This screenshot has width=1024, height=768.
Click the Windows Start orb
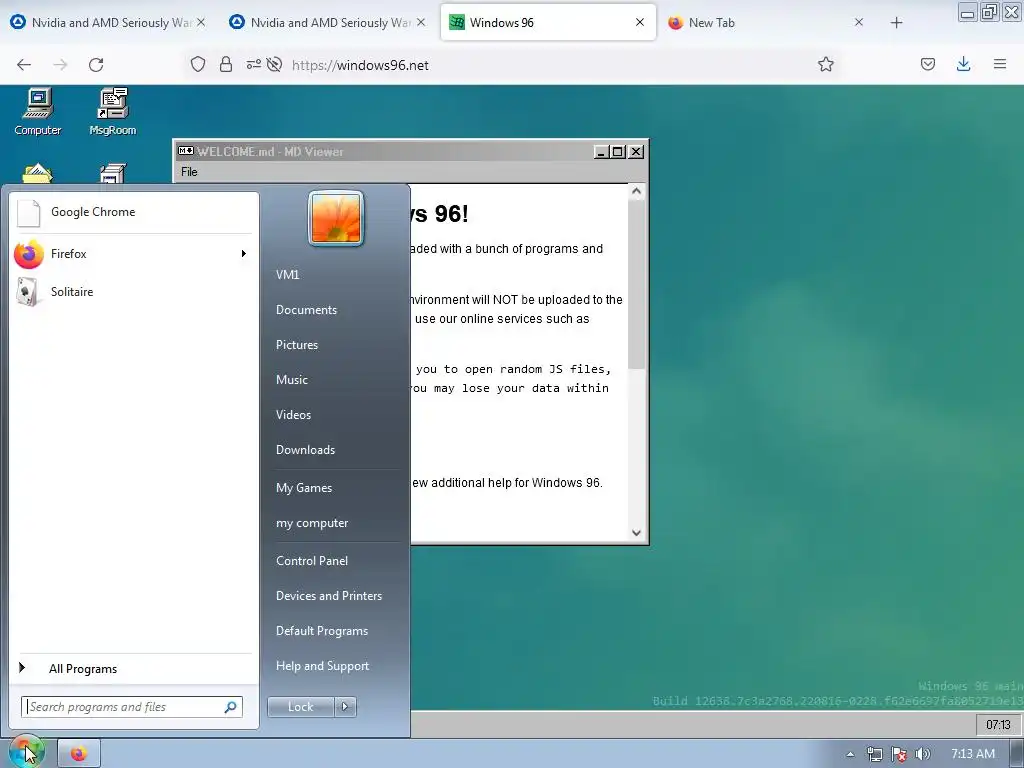pos(26,751)
